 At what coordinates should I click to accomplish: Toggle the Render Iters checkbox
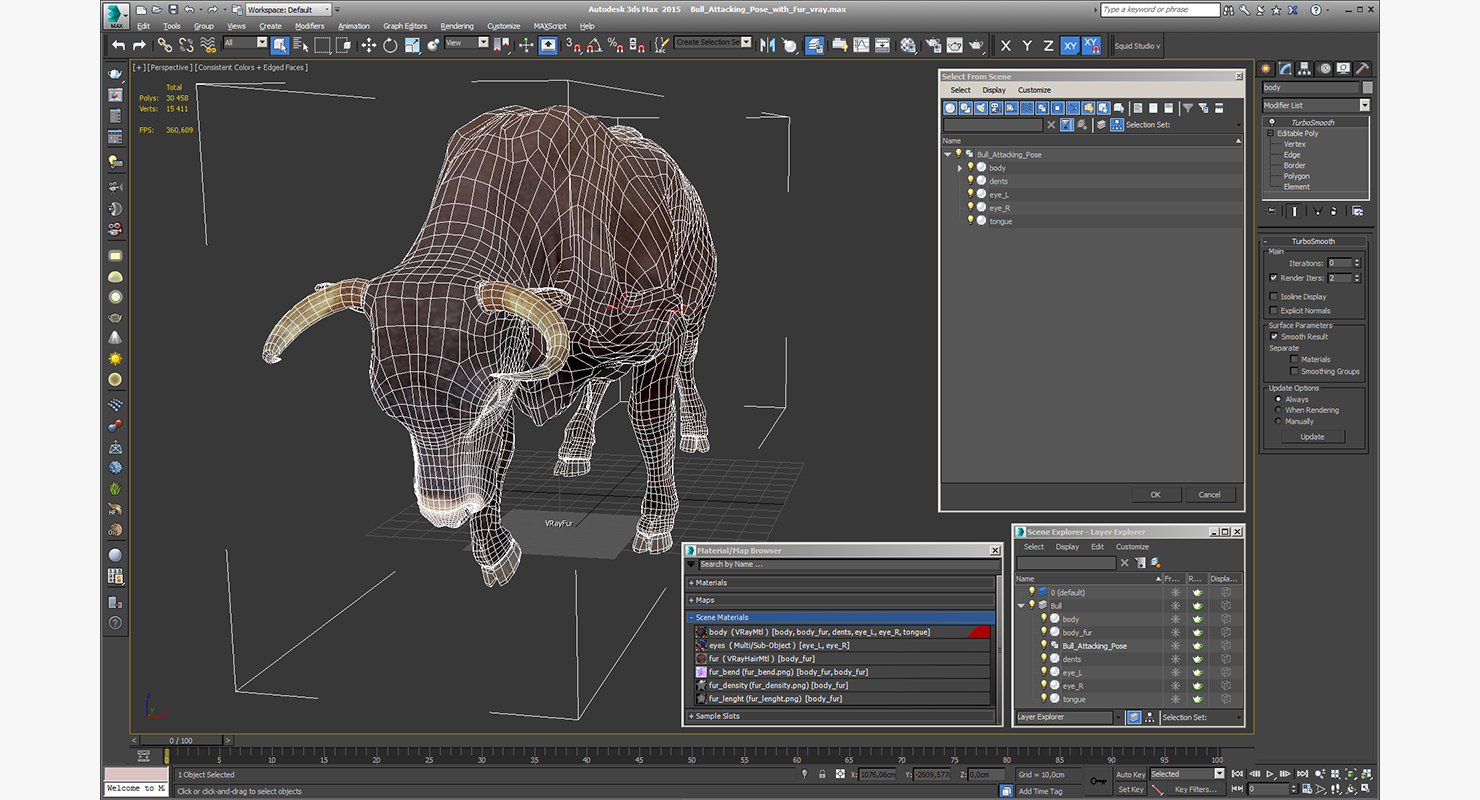tap(1273, 278)
